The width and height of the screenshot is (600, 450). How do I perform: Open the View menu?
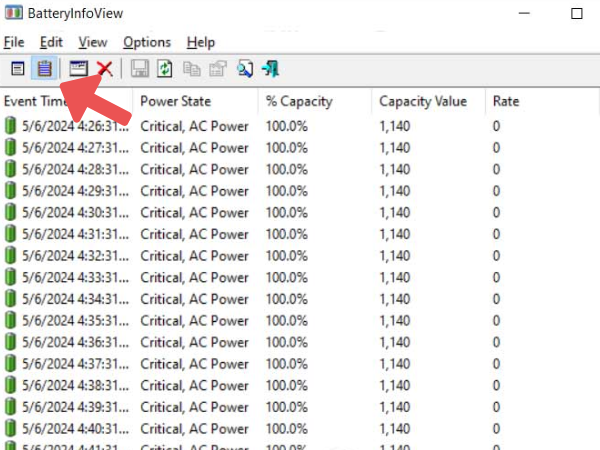pyautogui.click(x=93, y=42)
